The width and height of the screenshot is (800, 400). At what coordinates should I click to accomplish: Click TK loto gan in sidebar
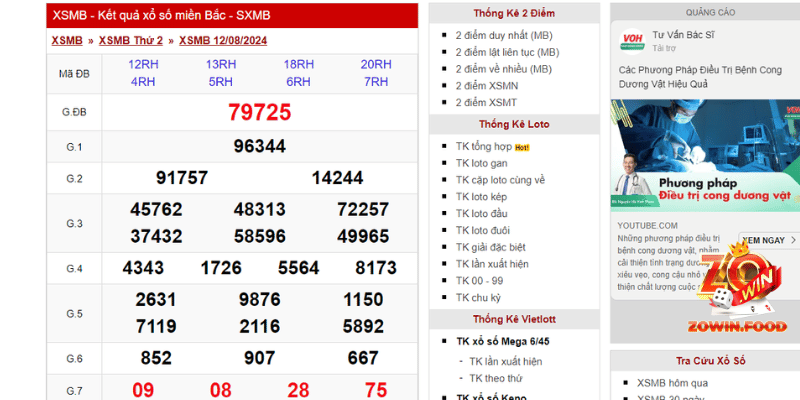click(482, 163)
